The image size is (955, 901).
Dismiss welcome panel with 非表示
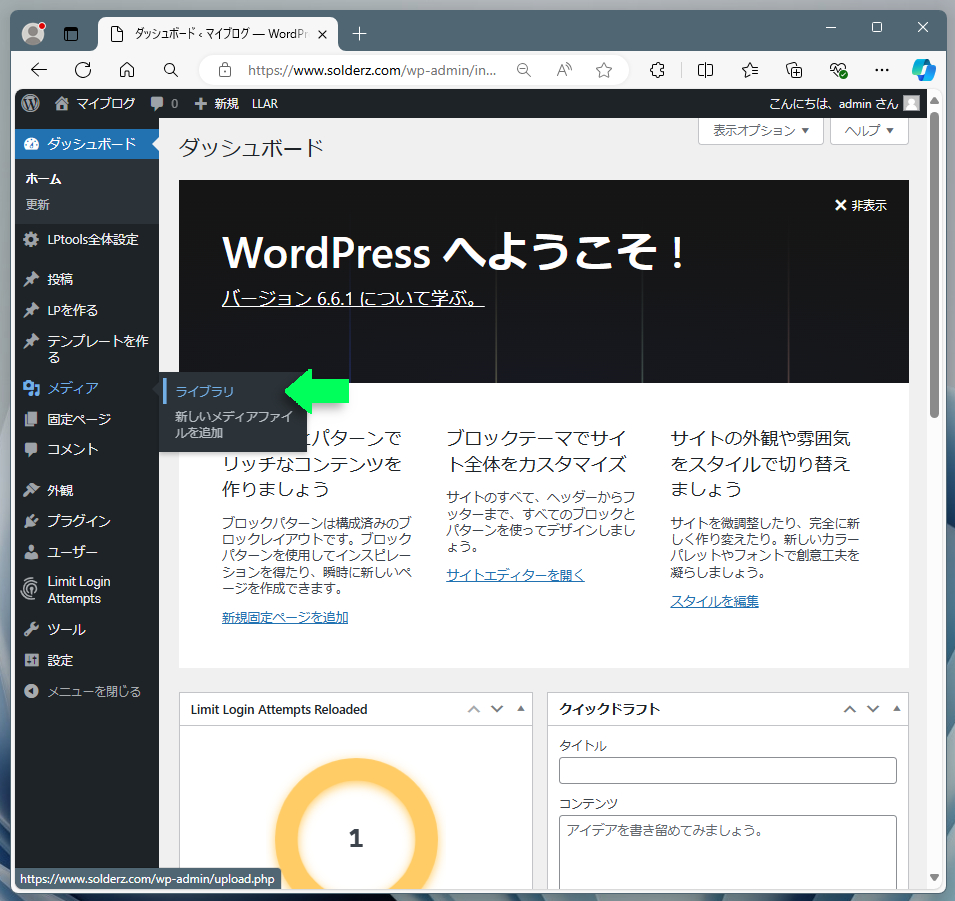[860, 205]
